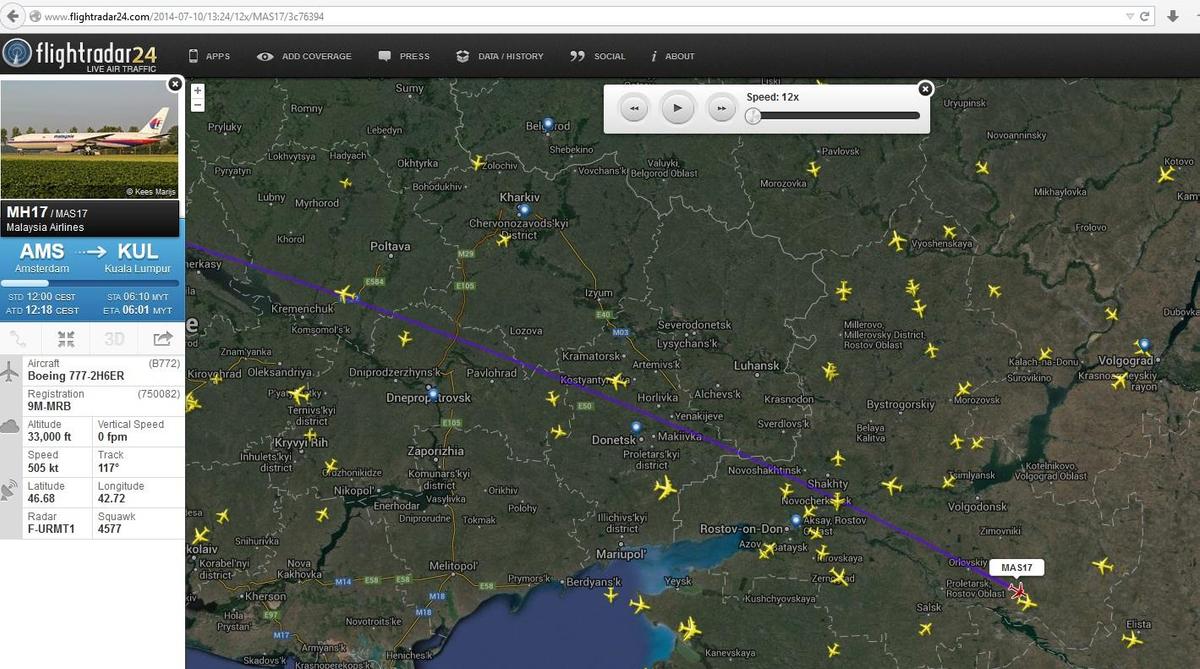Viewport: 1200px width, 669px height.
Task: Play the flight playback
Action: pos(678,108)
